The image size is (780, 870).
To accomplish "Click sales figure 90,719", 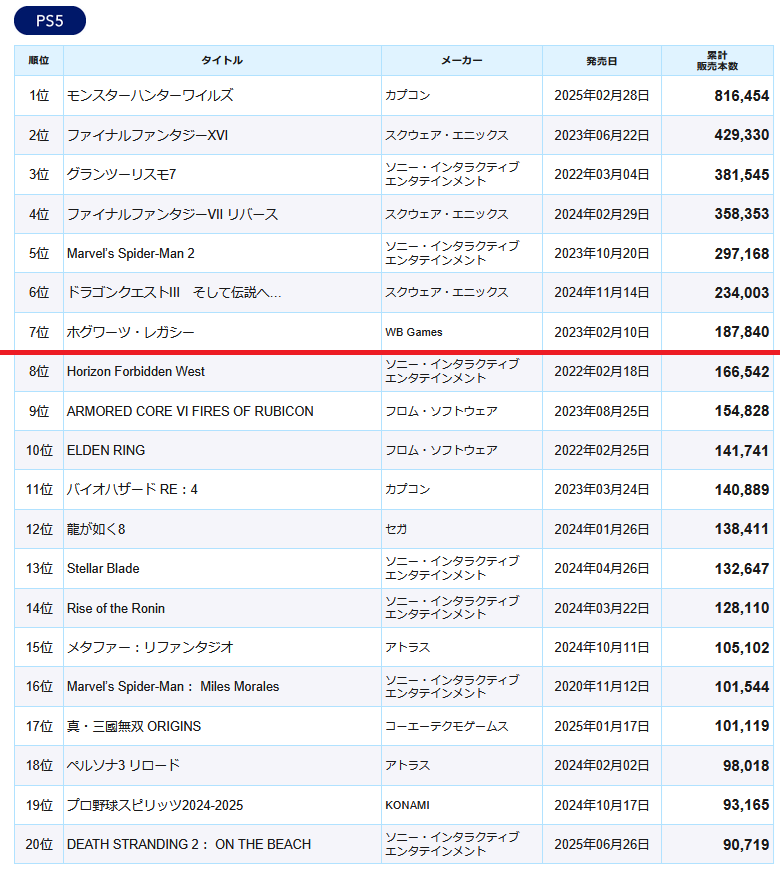I will [746, 844].
